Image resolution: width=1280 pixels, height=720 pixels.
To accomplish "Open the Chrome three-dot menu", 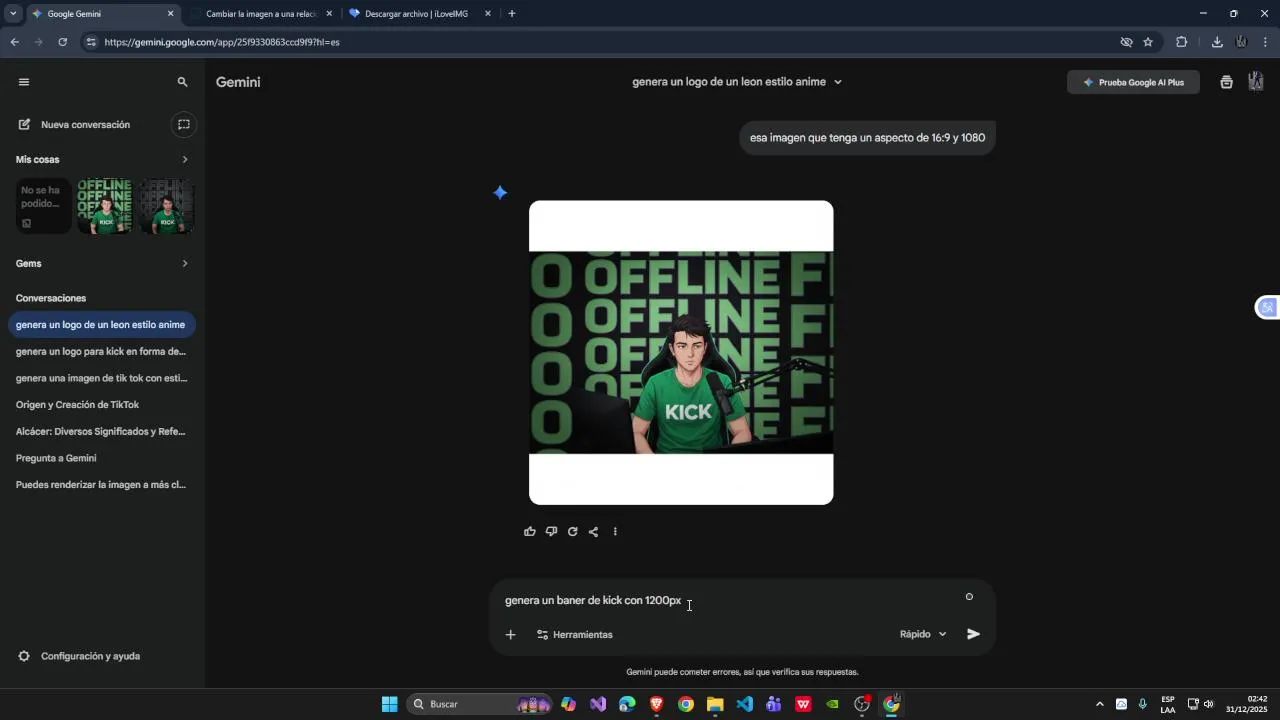I will click(x=1265, y=42).
